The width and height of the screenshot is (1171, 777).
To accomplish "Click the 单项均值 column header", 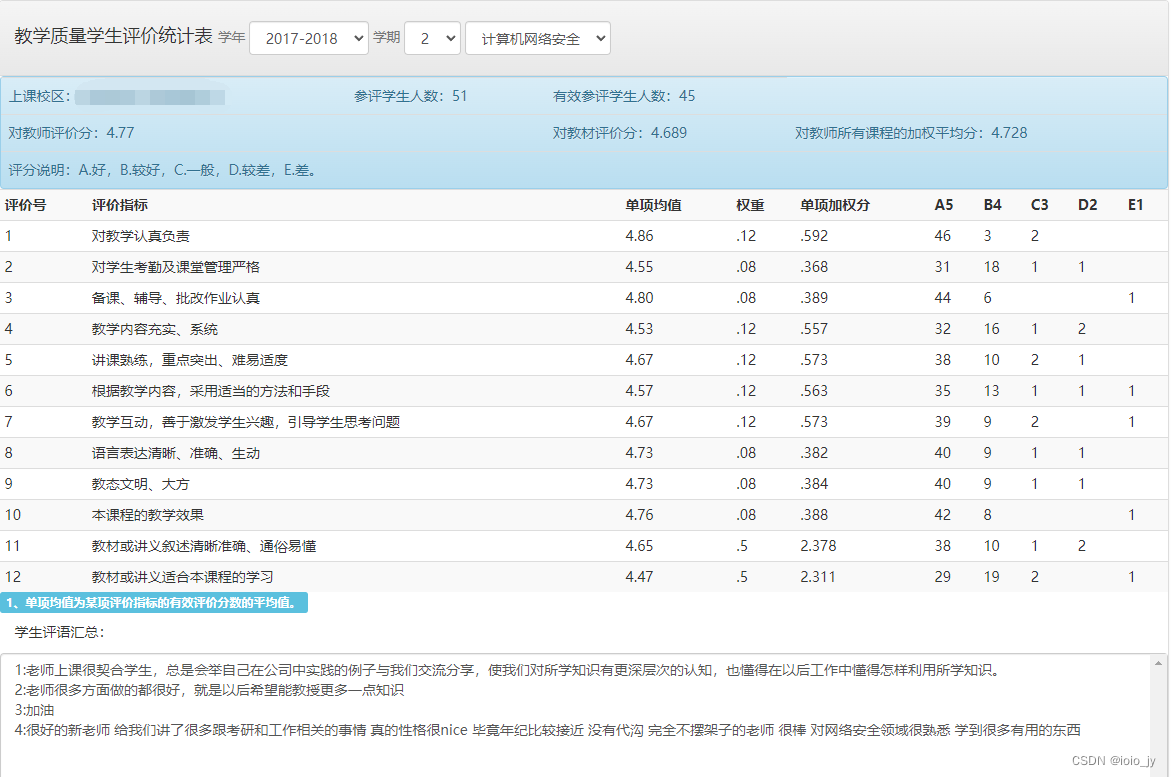I will (653, 205).
